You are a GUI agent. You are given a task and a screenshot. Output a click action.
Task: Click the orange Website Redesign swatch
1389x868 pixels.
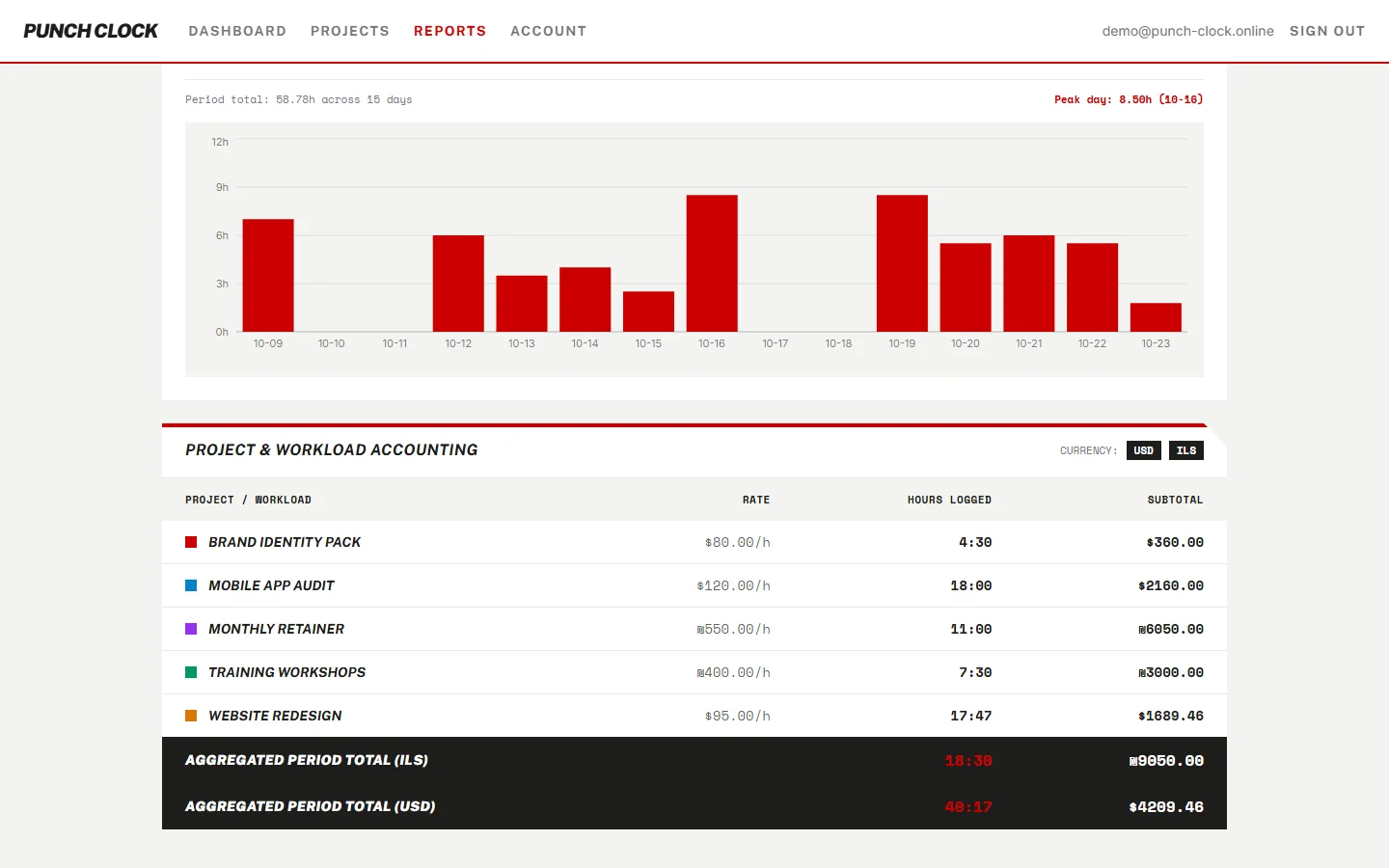(191, 716)
